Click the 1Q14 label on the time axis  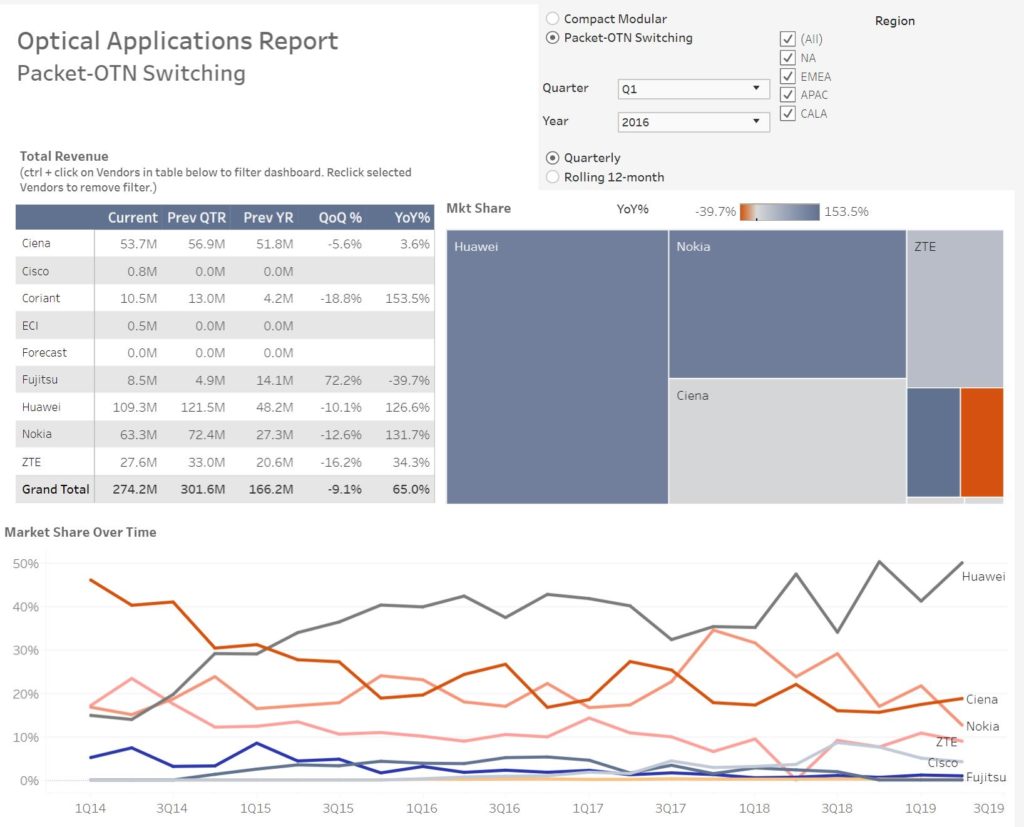coord(90,809)
